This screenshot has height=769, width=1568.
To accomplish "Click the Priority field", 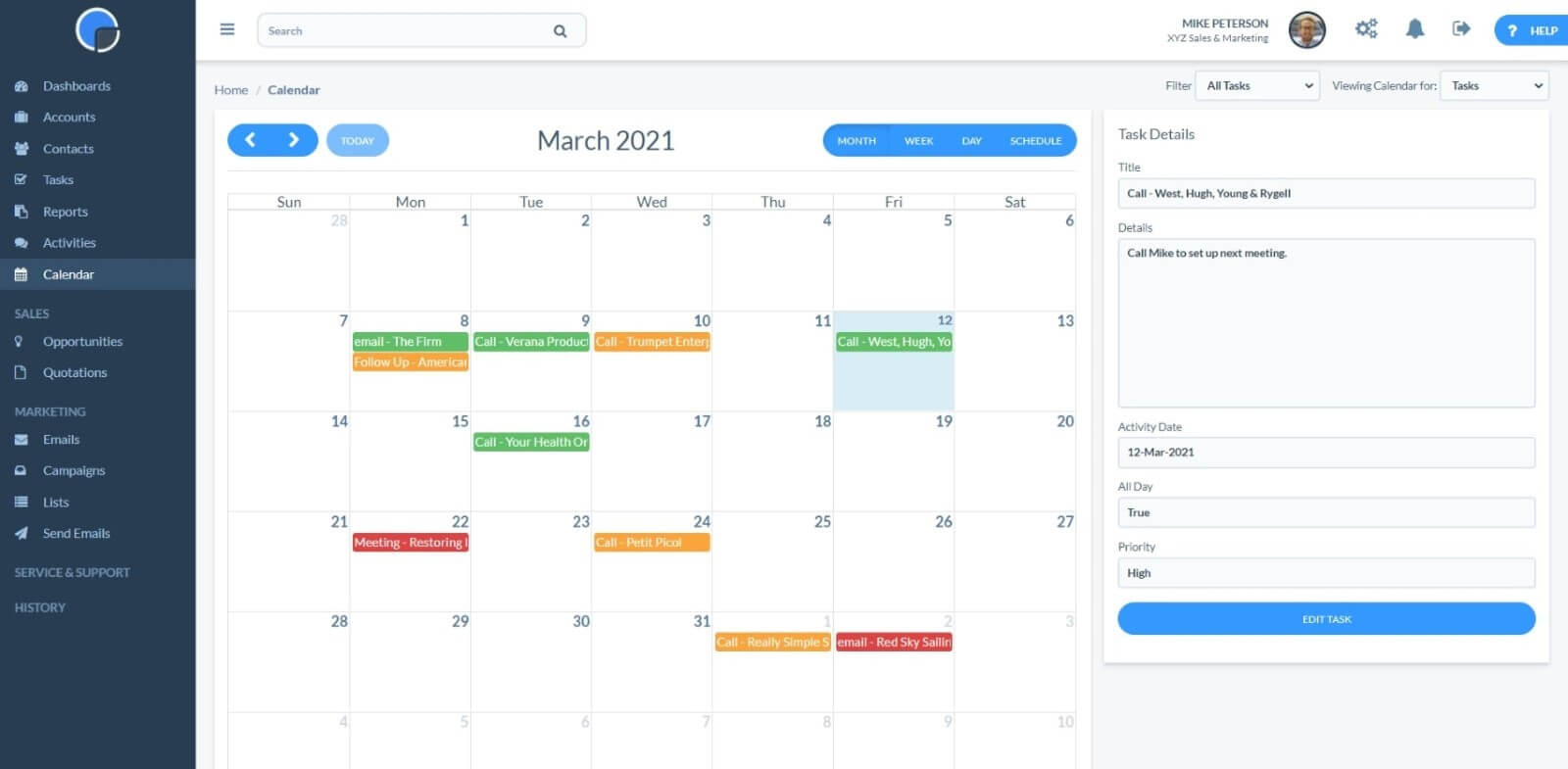I will tap(1326, 573).
